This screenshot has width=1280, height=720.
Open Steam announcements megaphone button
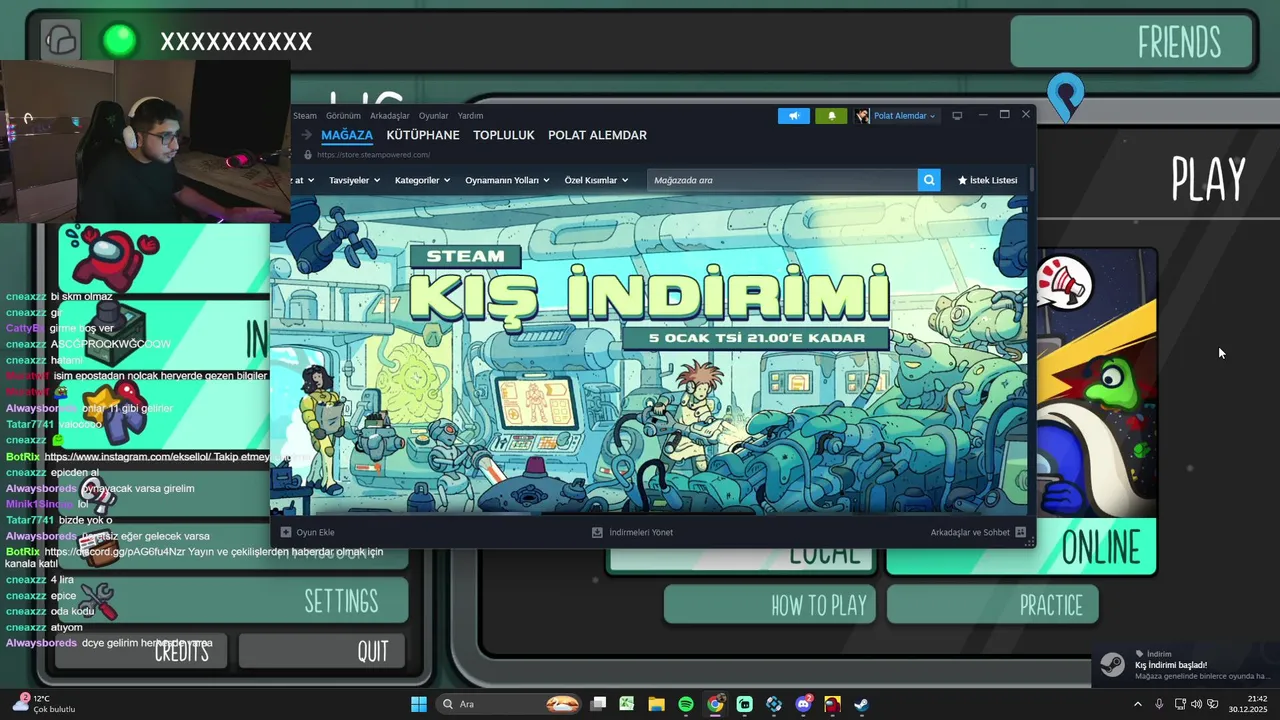click(794, 116)
